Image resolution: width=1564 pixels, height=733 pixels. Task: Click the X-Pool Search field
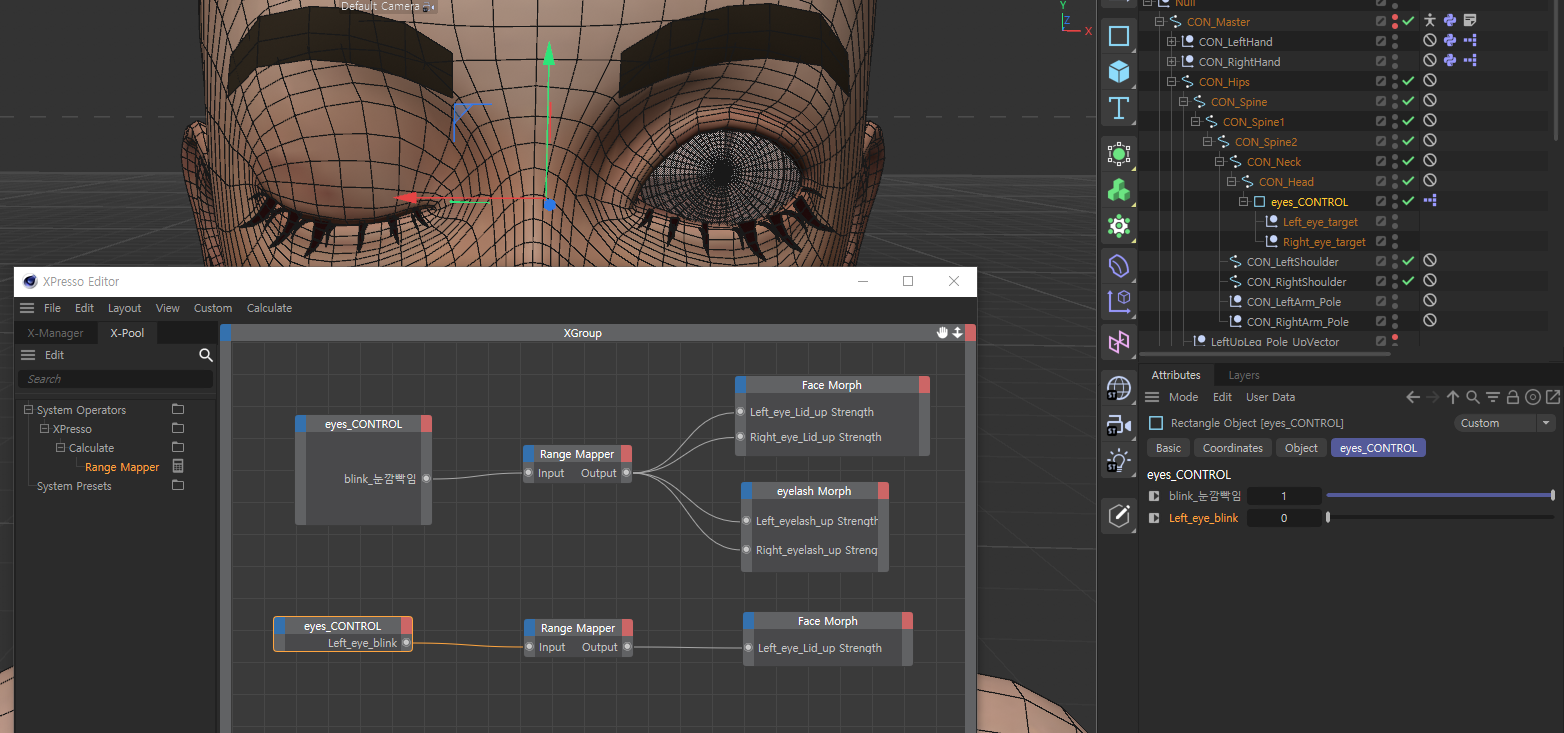[115, 379]
